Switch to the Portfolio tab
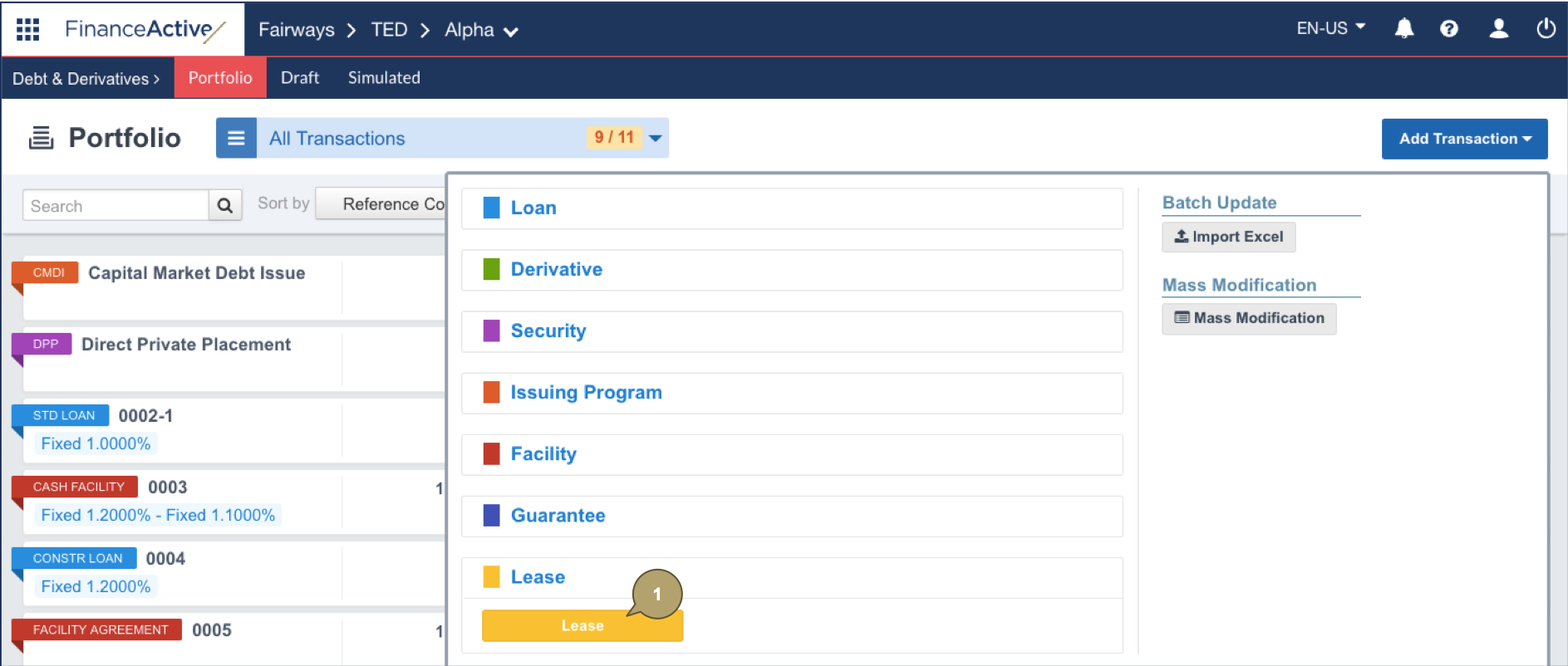Viewport: 1568px width, 666px height. pyautogui.click(x=220, y=77)
